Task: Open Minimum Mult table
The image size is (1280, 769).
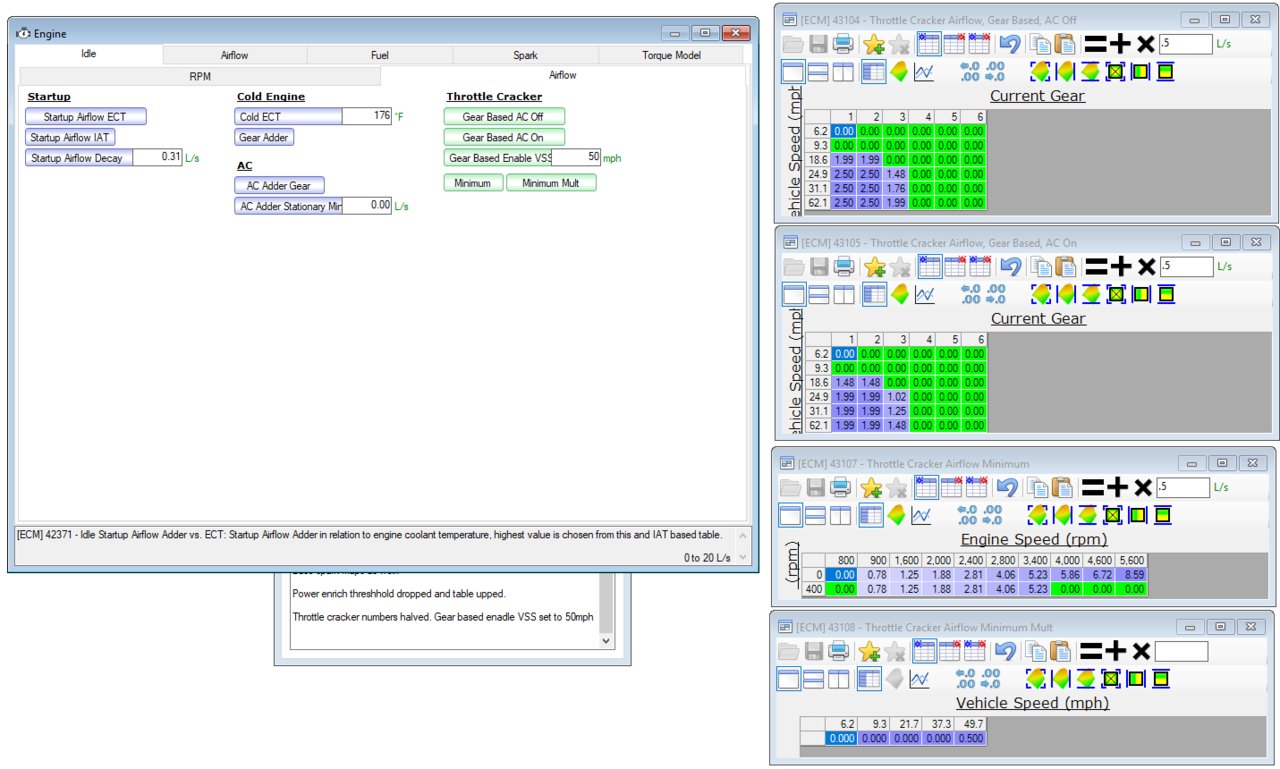Action: click(551, 183)
